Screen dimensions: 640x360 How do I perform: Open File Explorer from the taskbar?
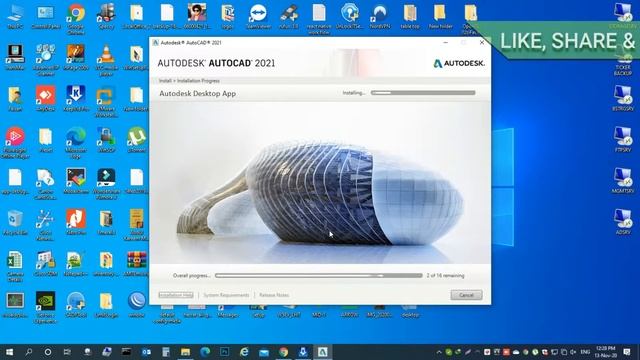point(185,352)
